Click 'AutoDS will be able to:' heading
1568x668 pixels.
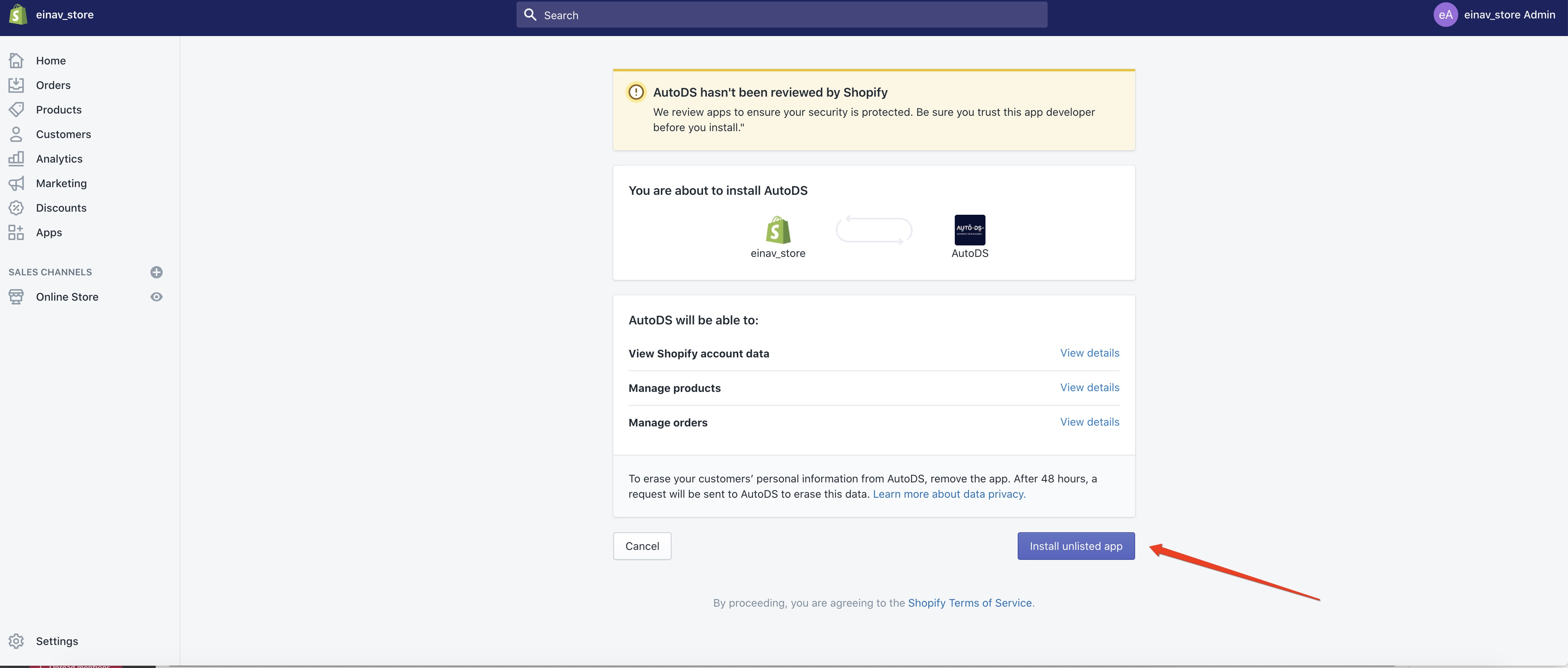[x=693, y=320]
